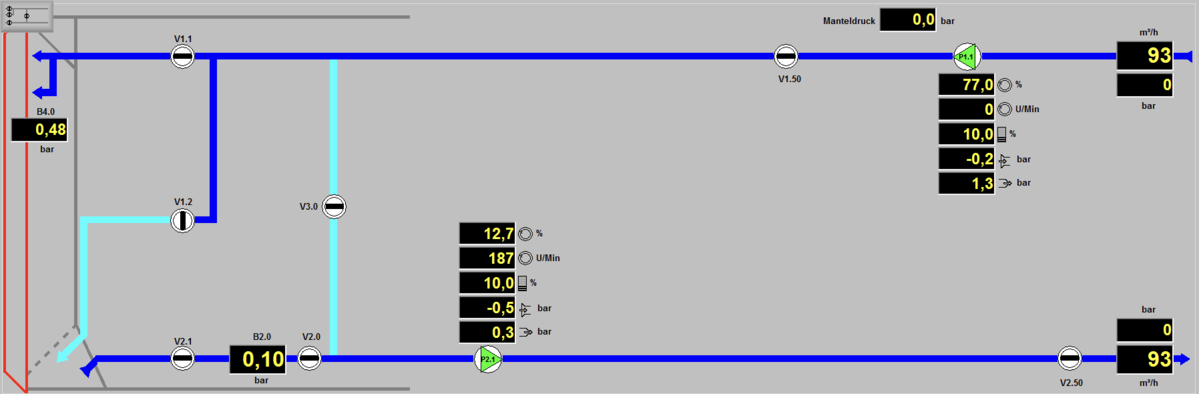Click P1.1 speed value 77,0 %

pos(967,85)
